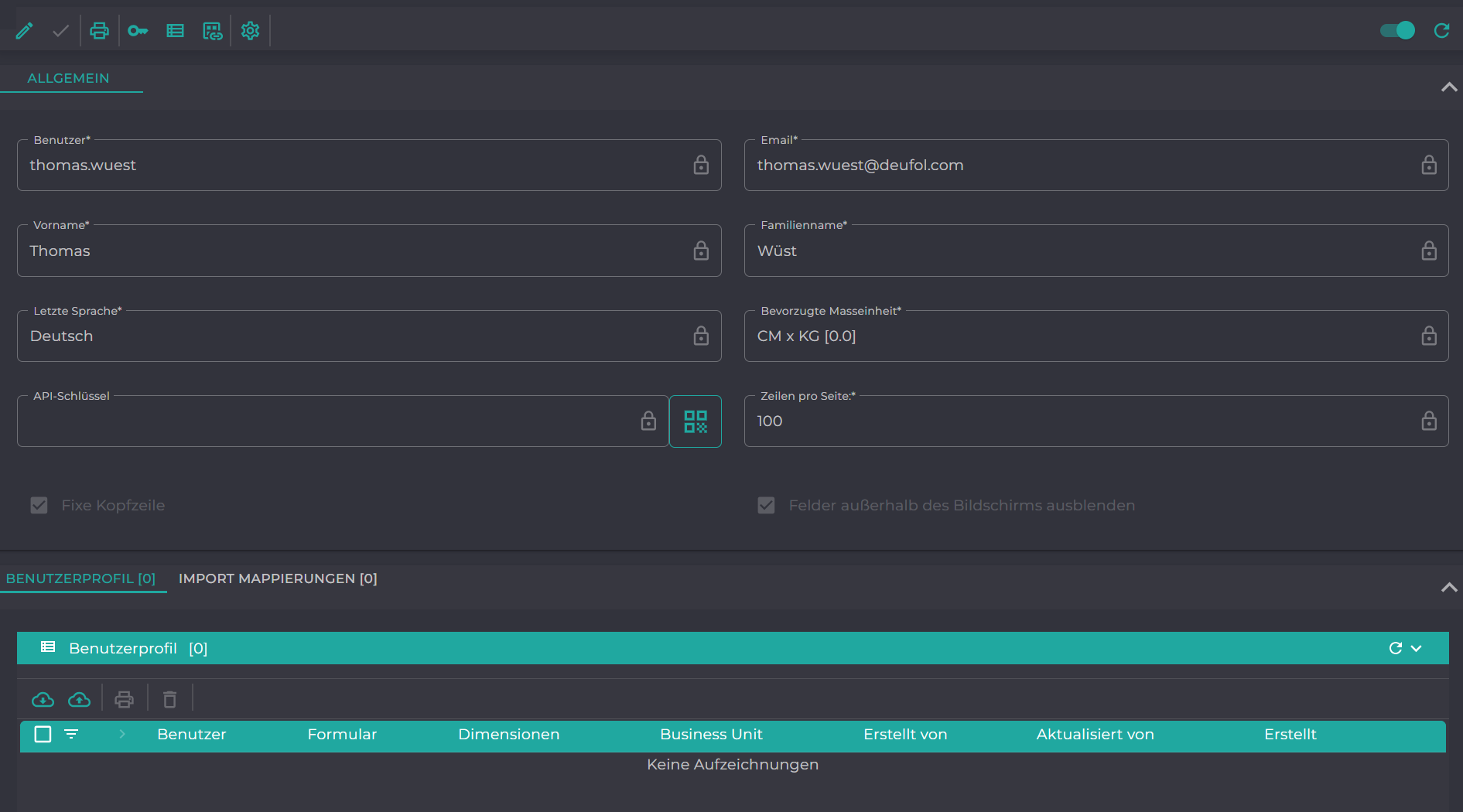This screenshot has height=812, width=1463.
Task: Expand the Benutzerprofil header dropdown chevron
Action: coord(1416,648)
